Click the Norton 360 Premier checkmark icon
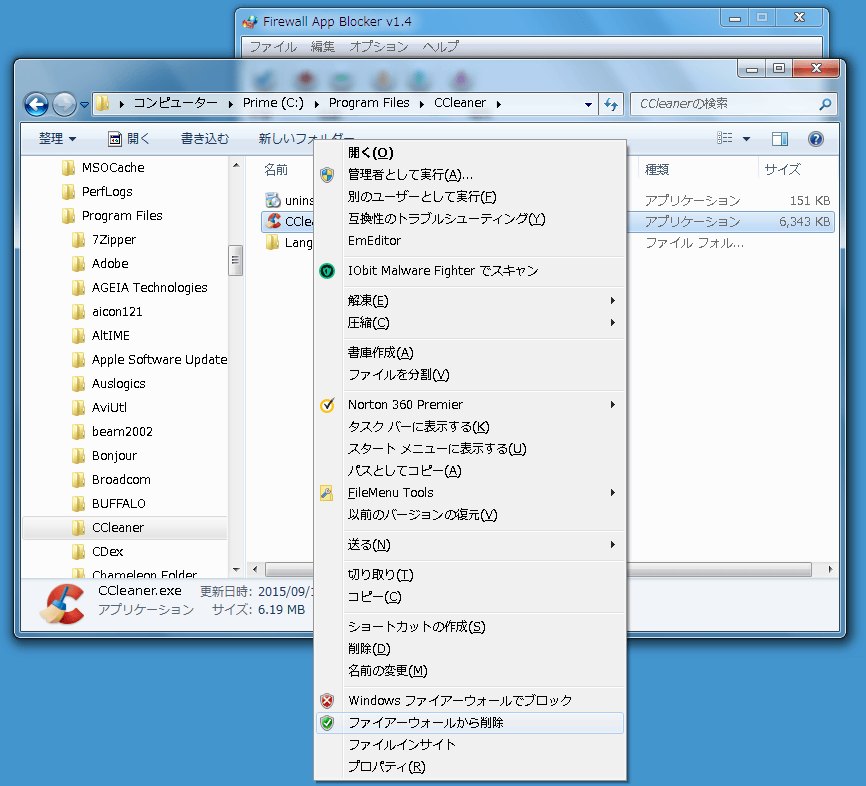This screenshot has width=866, height=786. 327,405
